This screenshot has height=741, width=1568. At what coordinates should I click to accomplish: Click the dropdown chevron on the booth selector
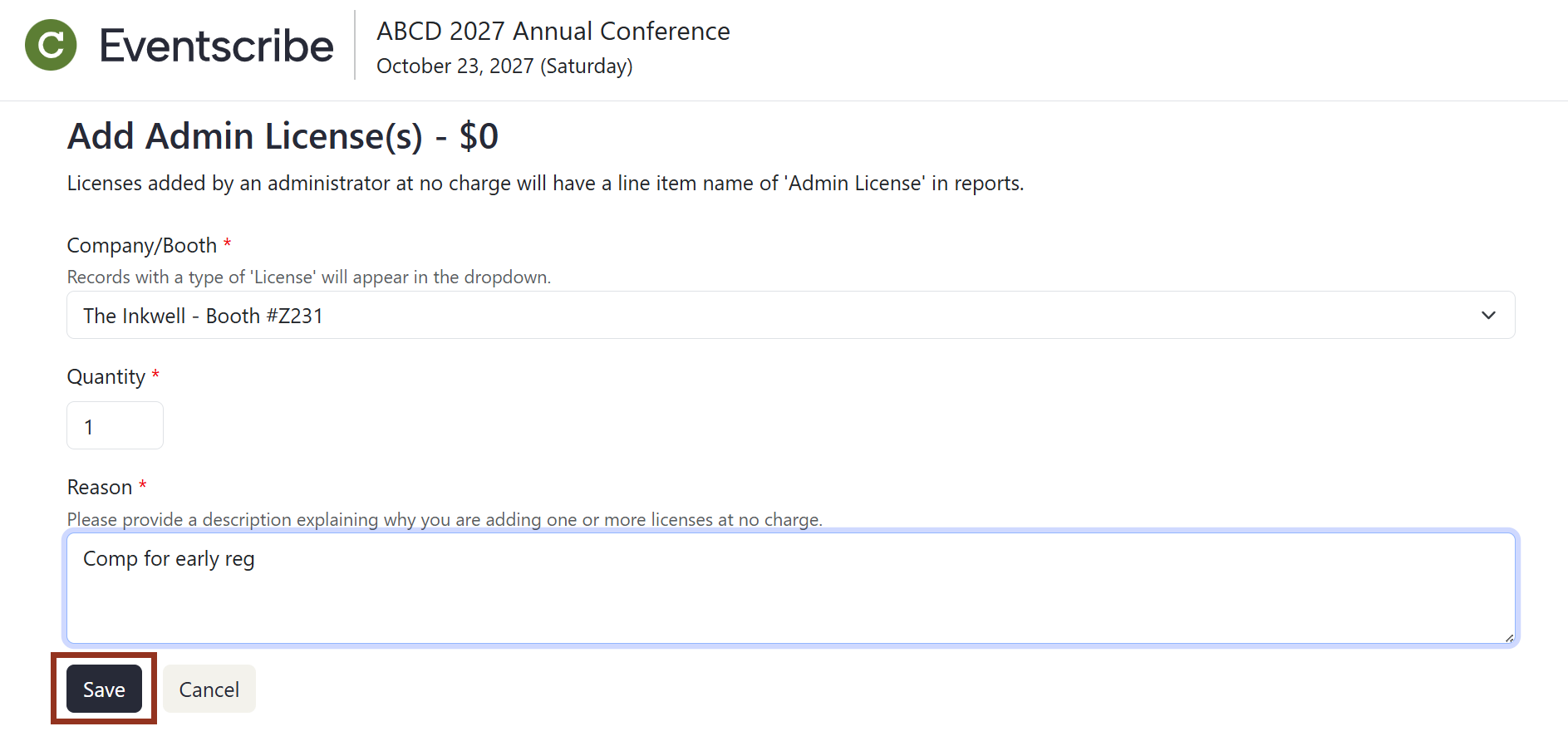click(1488, 315)
